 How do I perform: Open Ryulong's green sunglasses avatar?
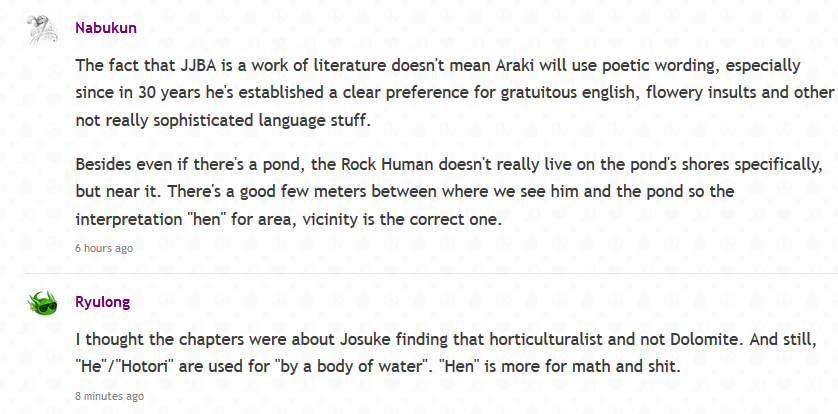tap(42, 303)
